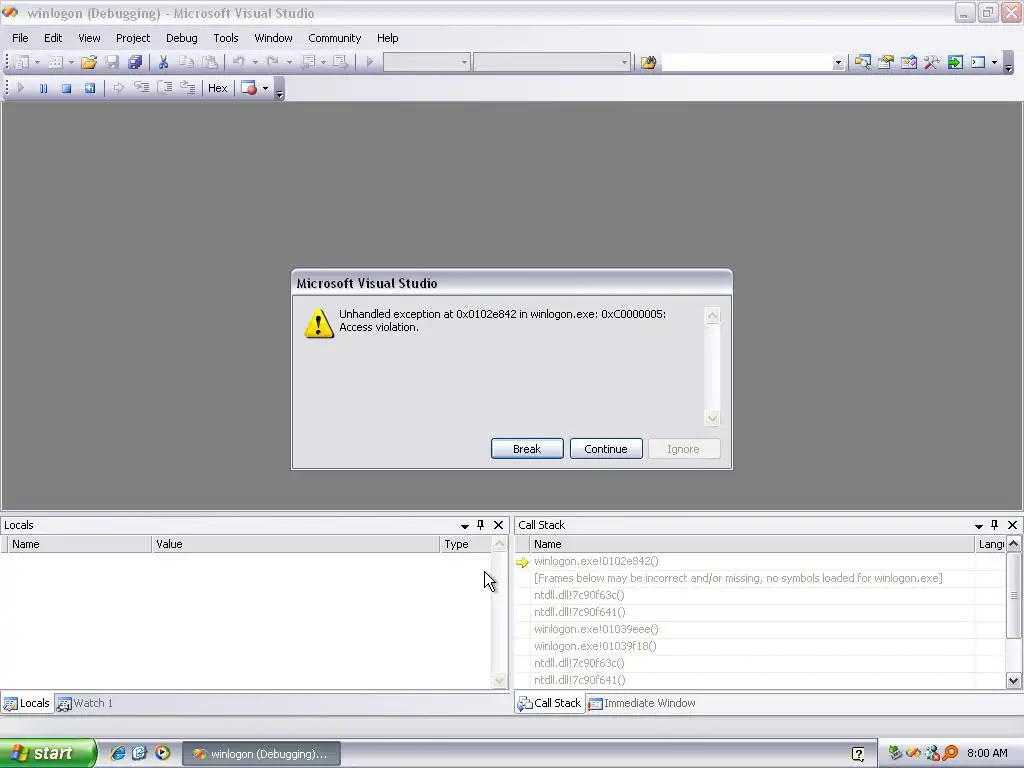1024x768 pixels.
Task: Open the Find combo box dropdown arrow
Action: click(838, 63)
